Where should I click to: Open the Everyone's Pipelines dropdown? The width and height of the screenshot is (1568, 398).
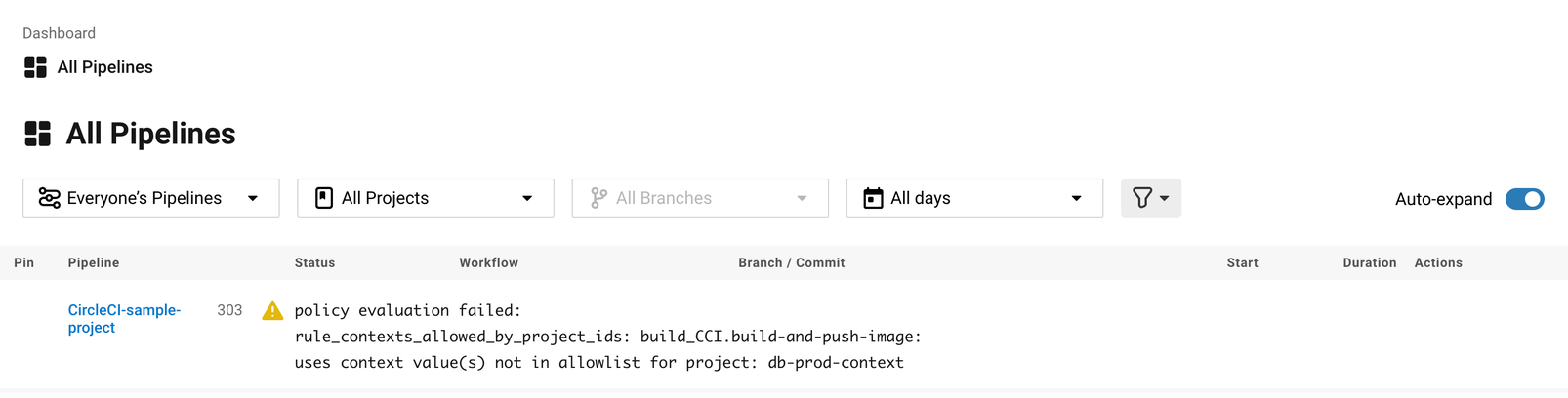[151, 198]
